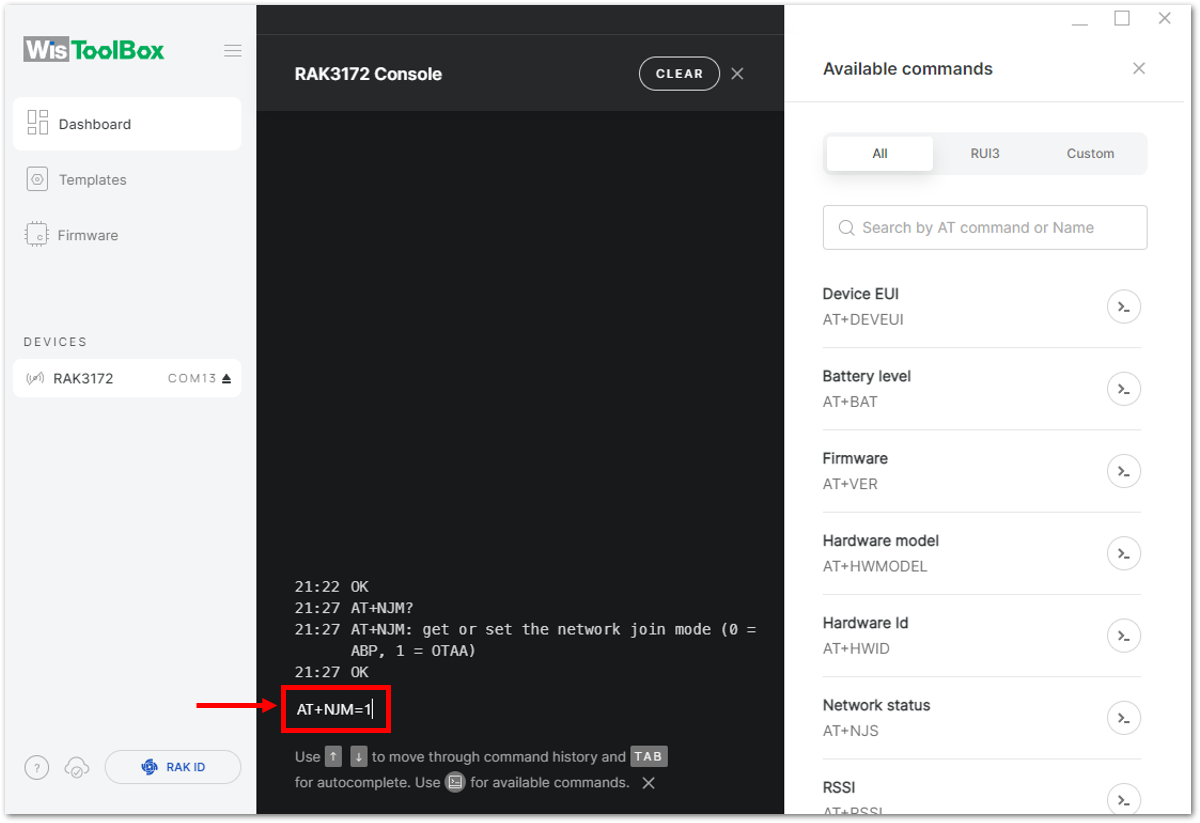Open help via the question mark icon
This screenshot has height=823, width=1200.
pos(36,768)
